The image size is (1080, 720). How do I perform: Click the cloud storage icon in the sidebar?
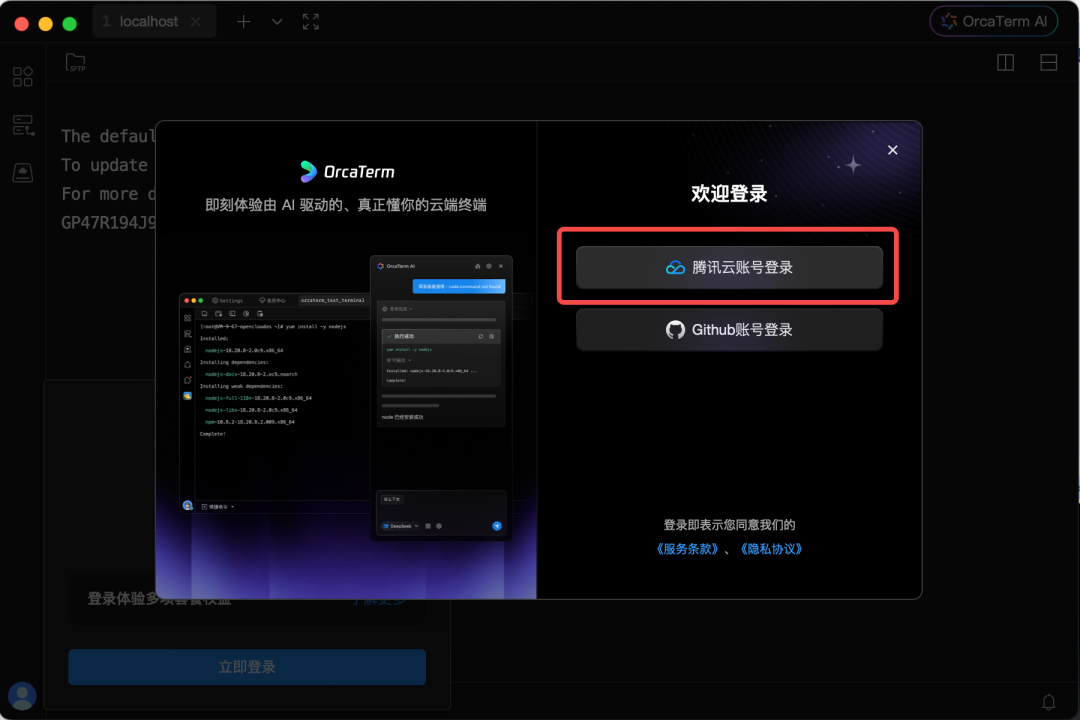pos(22,172)
